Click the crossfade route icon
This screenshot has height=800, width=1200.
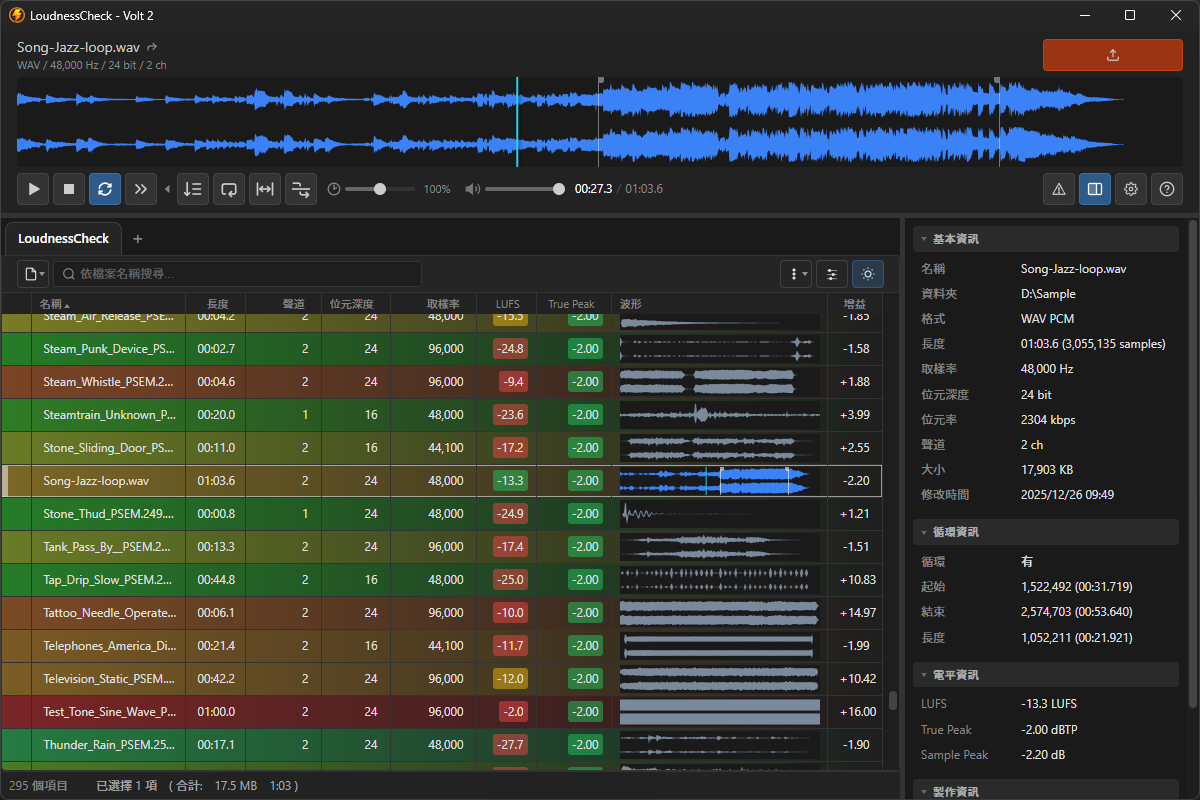[301, 188]
